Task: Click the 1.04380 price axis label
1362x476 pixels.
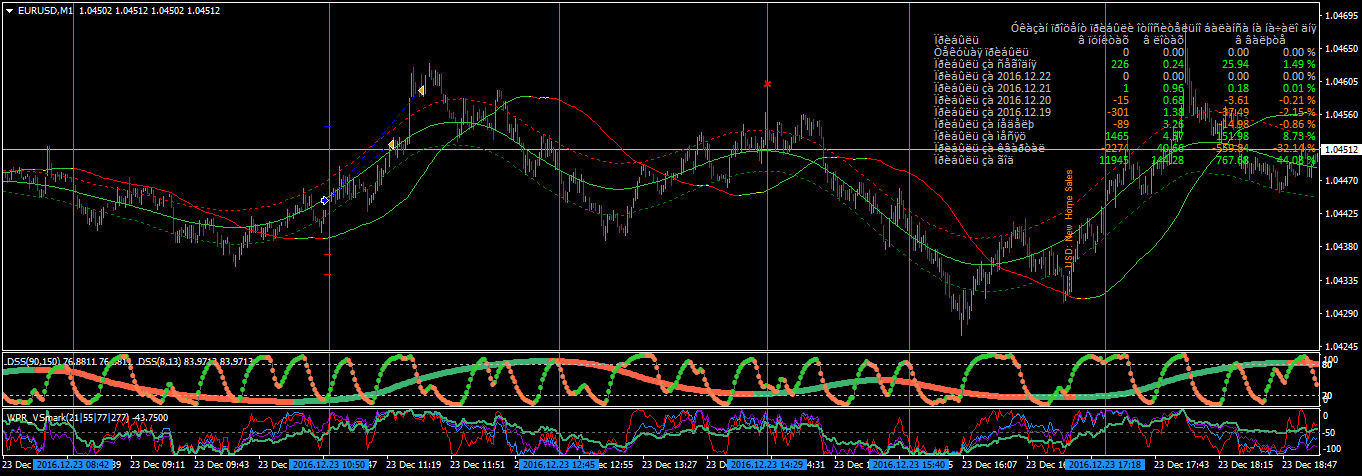Action: (x=1341, y=248)
